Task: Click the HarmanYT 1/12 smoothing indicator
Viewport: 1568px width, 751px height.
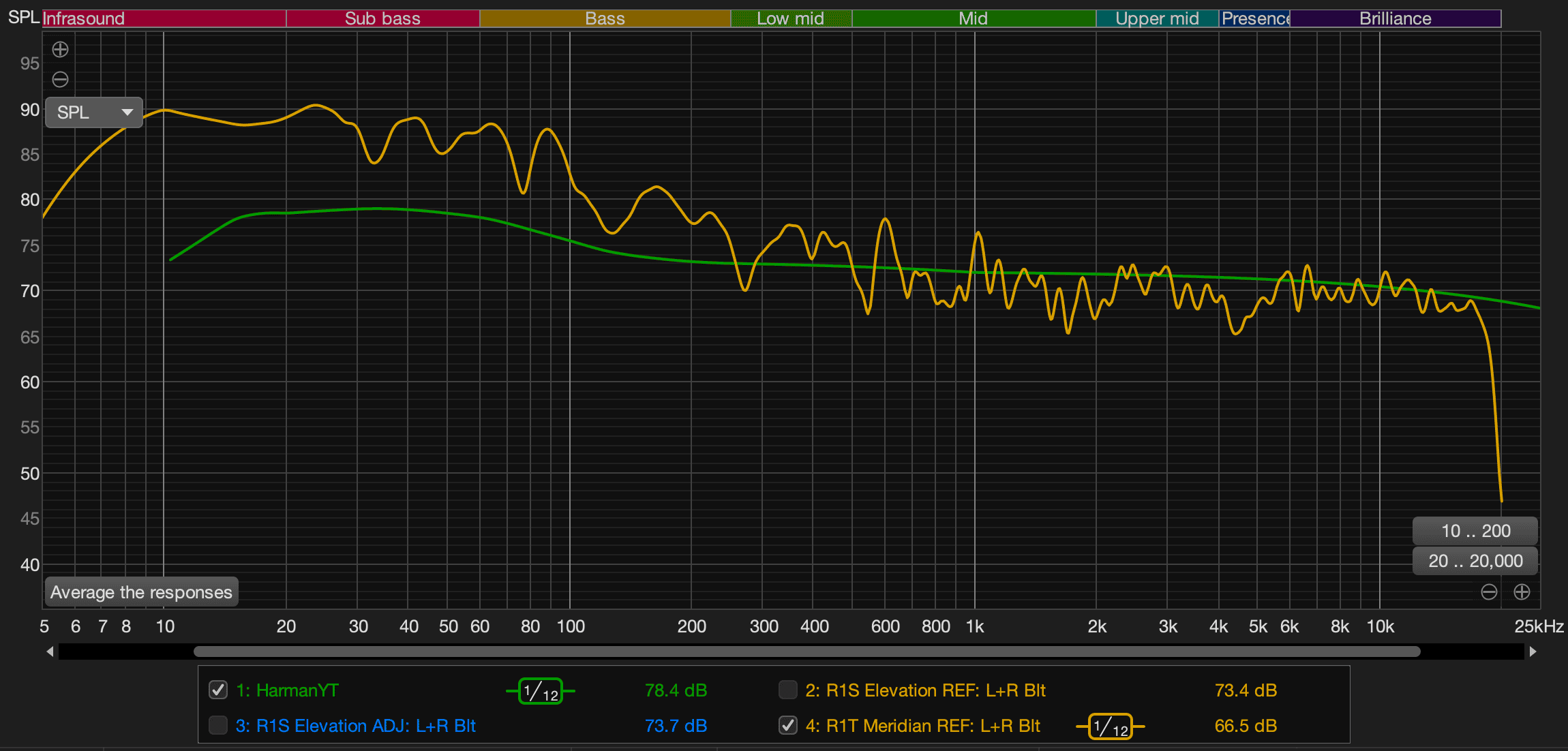Action: [x=541, y=691]
